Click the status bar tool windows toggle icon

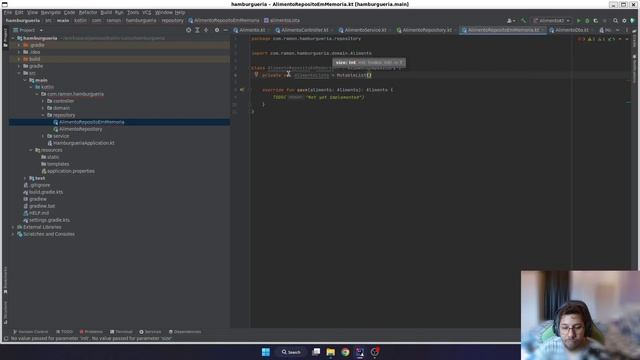[x=6, y=338]
